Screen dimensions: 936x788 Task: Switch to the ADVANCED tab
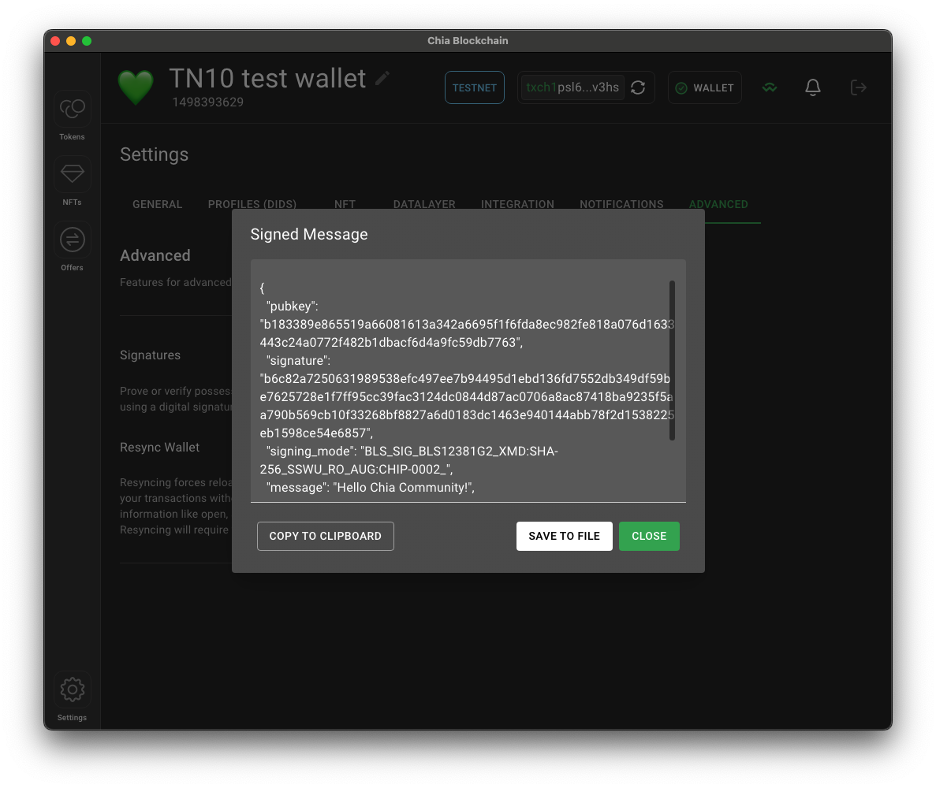[719, 204]
